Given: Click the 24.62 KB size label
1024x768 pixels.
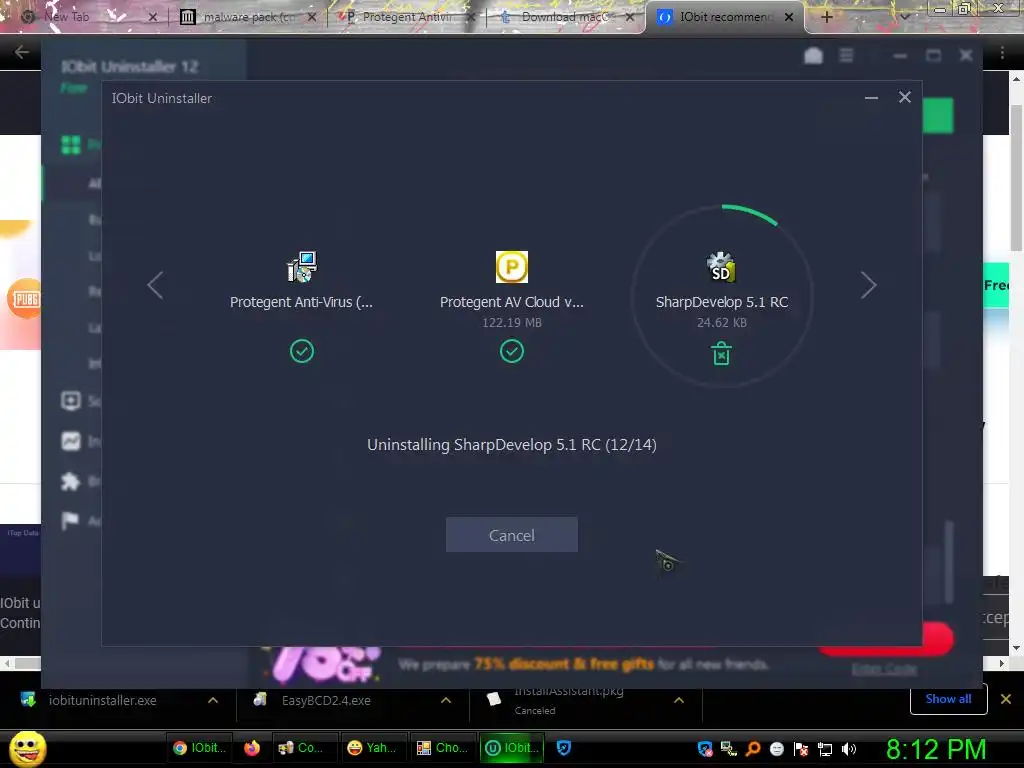Looking at the screenshot, I should 721,323.
